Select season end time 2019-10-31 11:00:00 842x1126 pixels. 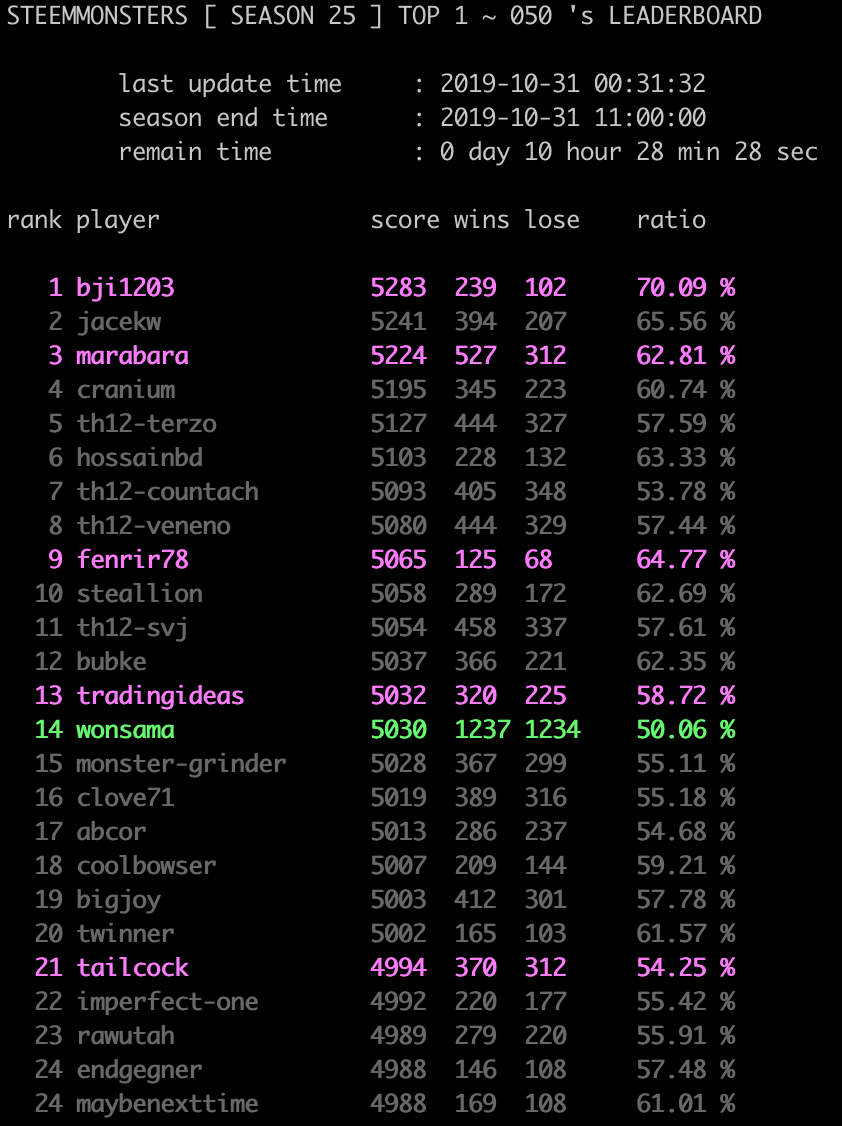[573, 118]
